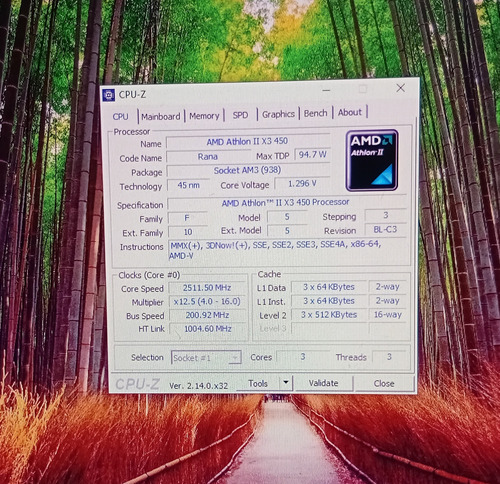Click the Code Name value 'Rana'
Image resolution: width=500 pixels, height=484 pixels.
(208, 156)
